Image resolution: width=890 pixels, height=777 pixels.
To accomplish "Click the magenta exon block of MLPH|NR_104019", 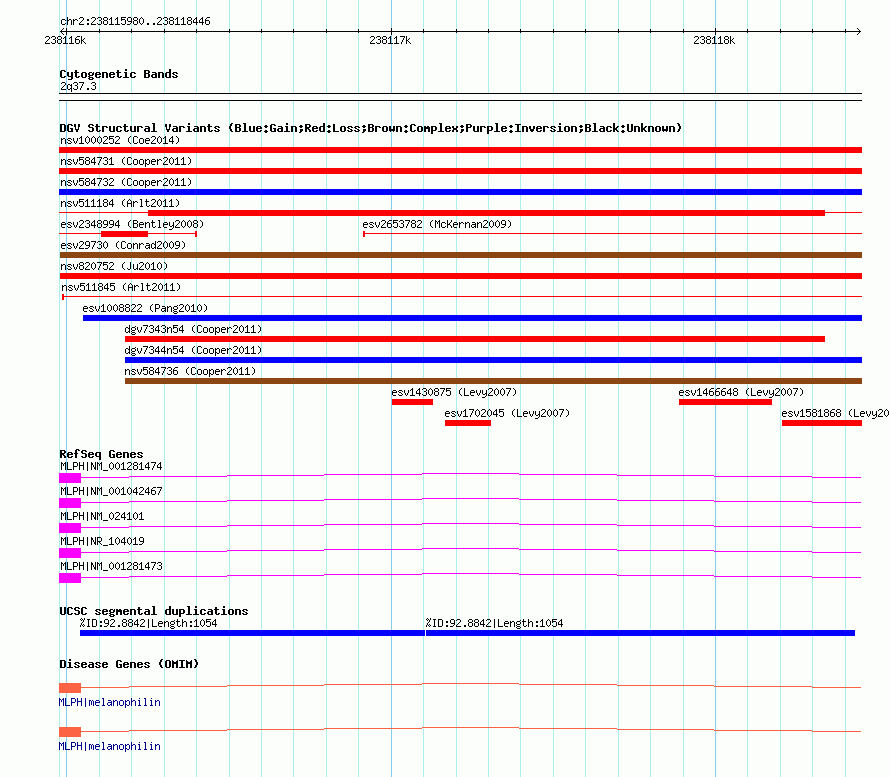I will coord(70,553).
